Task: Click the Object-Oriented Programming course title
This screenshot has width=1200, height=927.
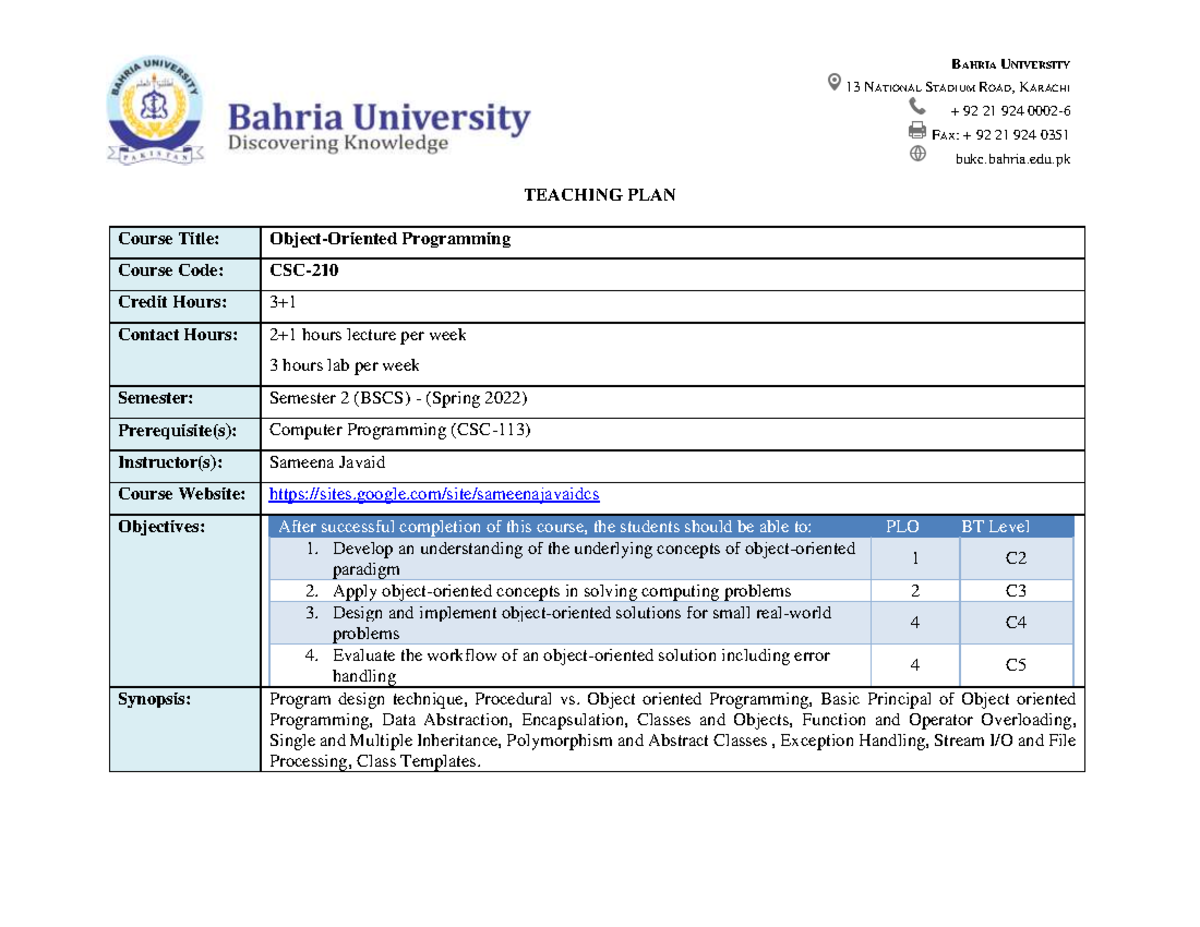Action: coord(390,239)
